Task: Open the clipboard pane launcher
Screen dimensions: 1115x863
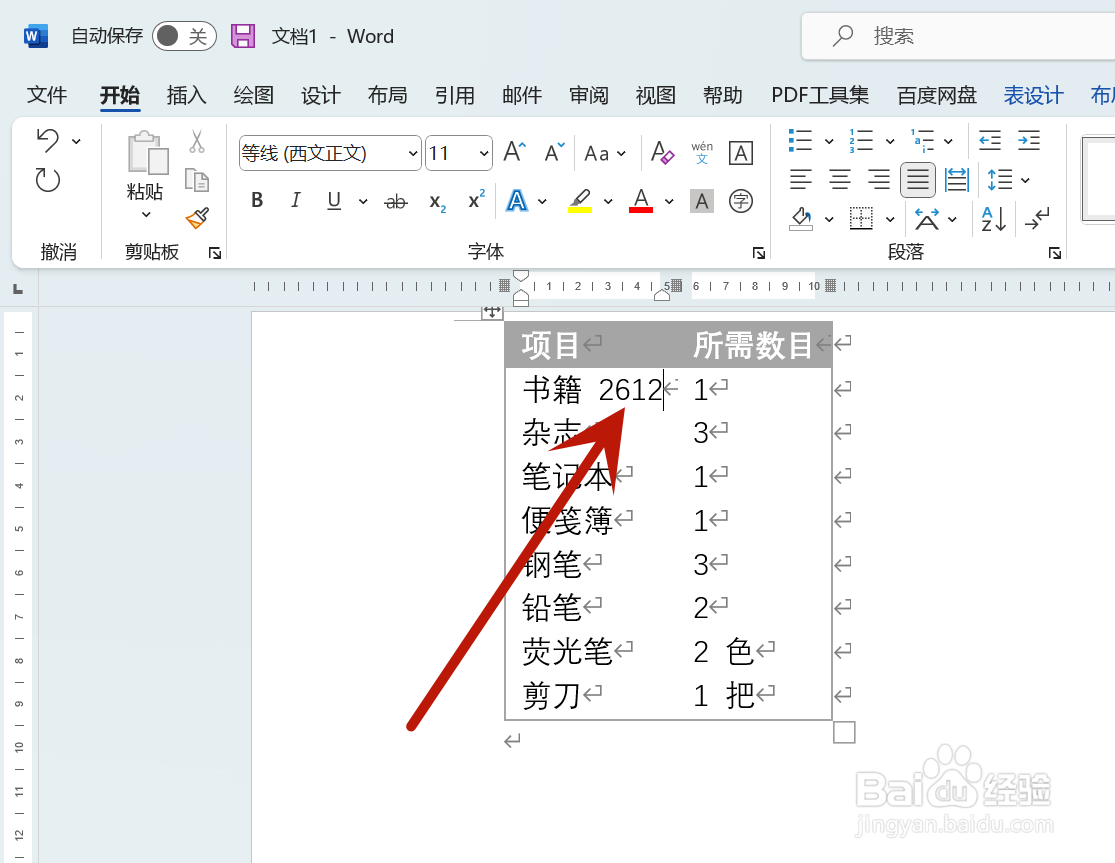Action: [215, 252]
